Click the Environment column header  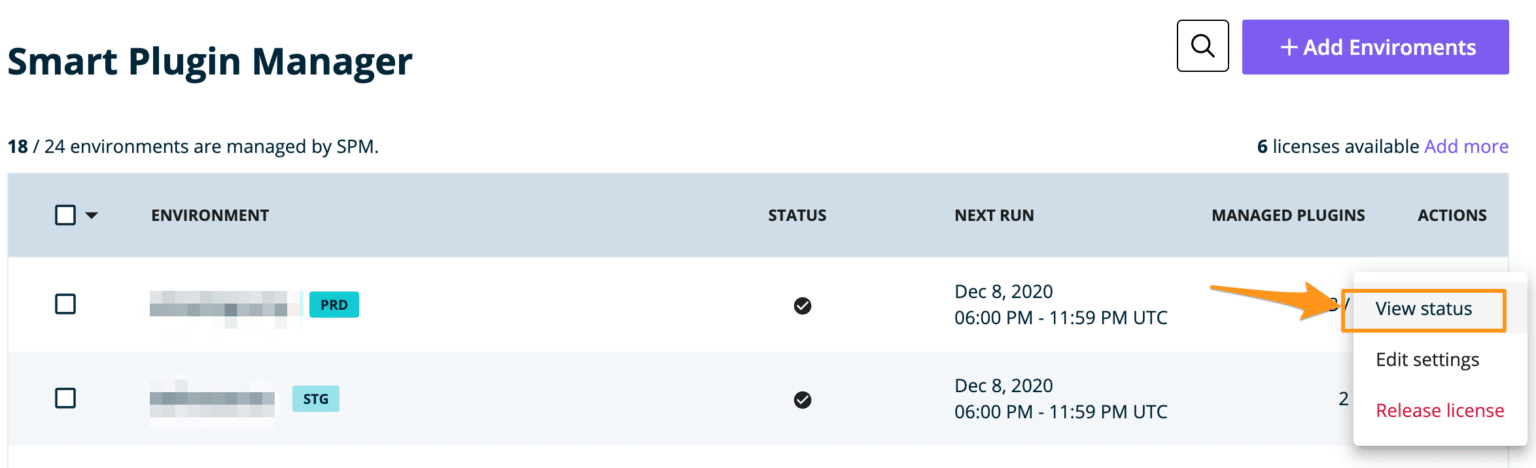pyautogui.click(x=210, y=215)
